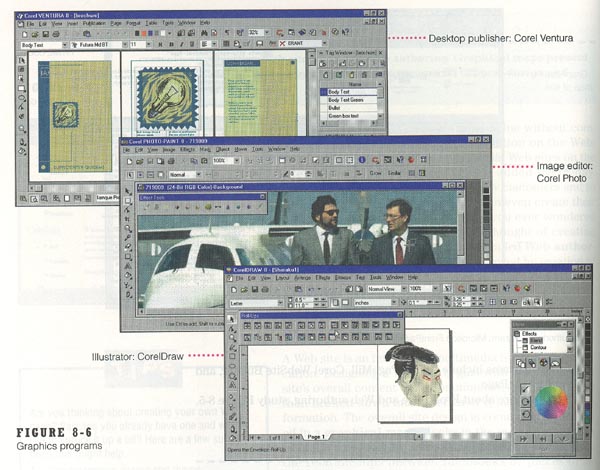Viewport: 600px width, 470px height.
Task: Open the Format menu in Corel Ventura
Action: (x=133, y=23)
